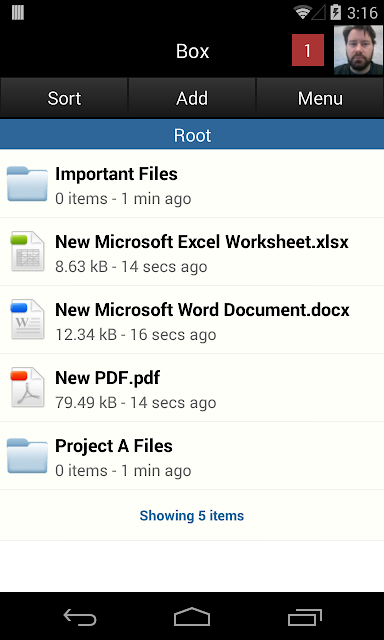Screen dimensions: 384x640
Task: Tap the recent apps navigation icon
Action: pos(305,617)
